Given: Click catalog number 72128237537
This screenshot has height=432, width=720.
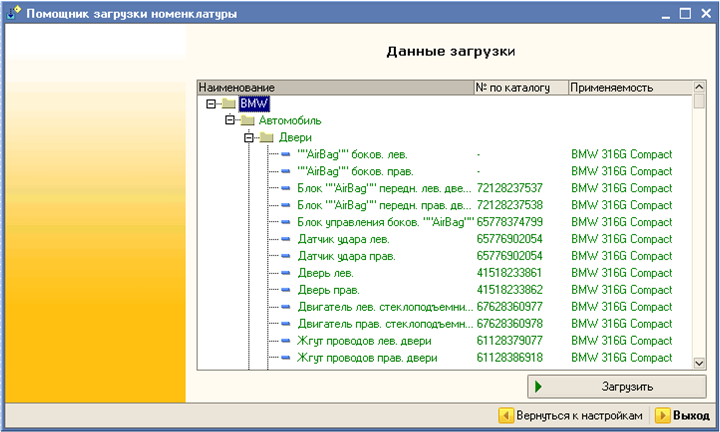Looking at the screenshot, I should (510, 188).
